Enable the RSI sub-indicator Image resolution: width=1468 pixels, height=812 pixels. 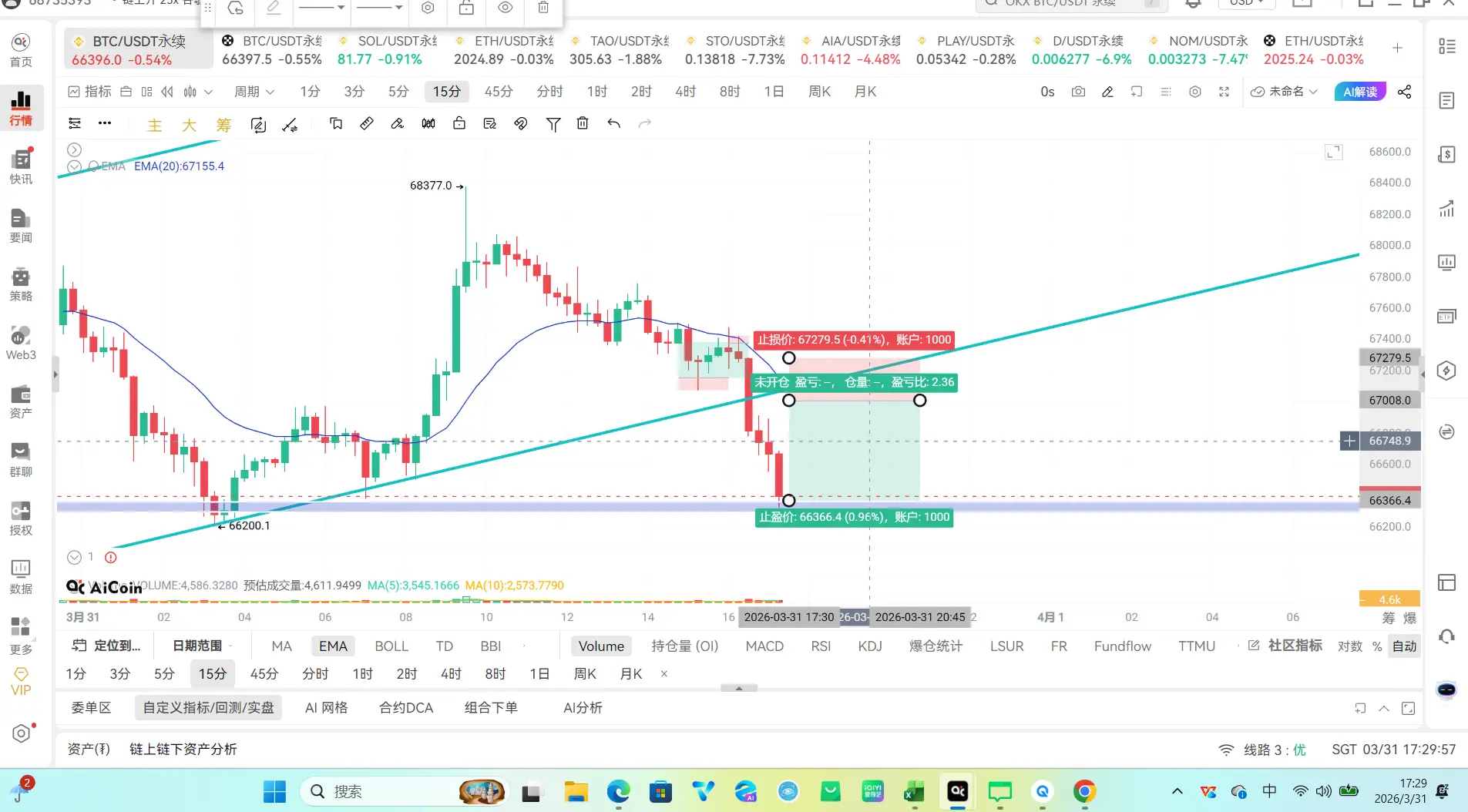click(x=821, y=646)
